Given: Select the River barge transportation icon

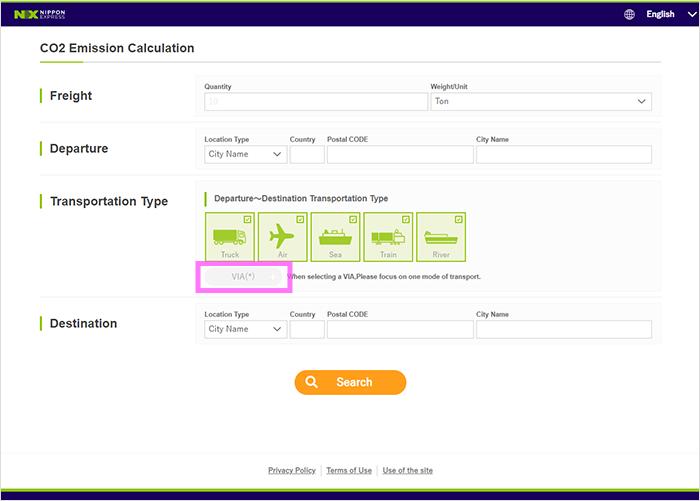Looking at the screenshot, I should tap(440, 238).
